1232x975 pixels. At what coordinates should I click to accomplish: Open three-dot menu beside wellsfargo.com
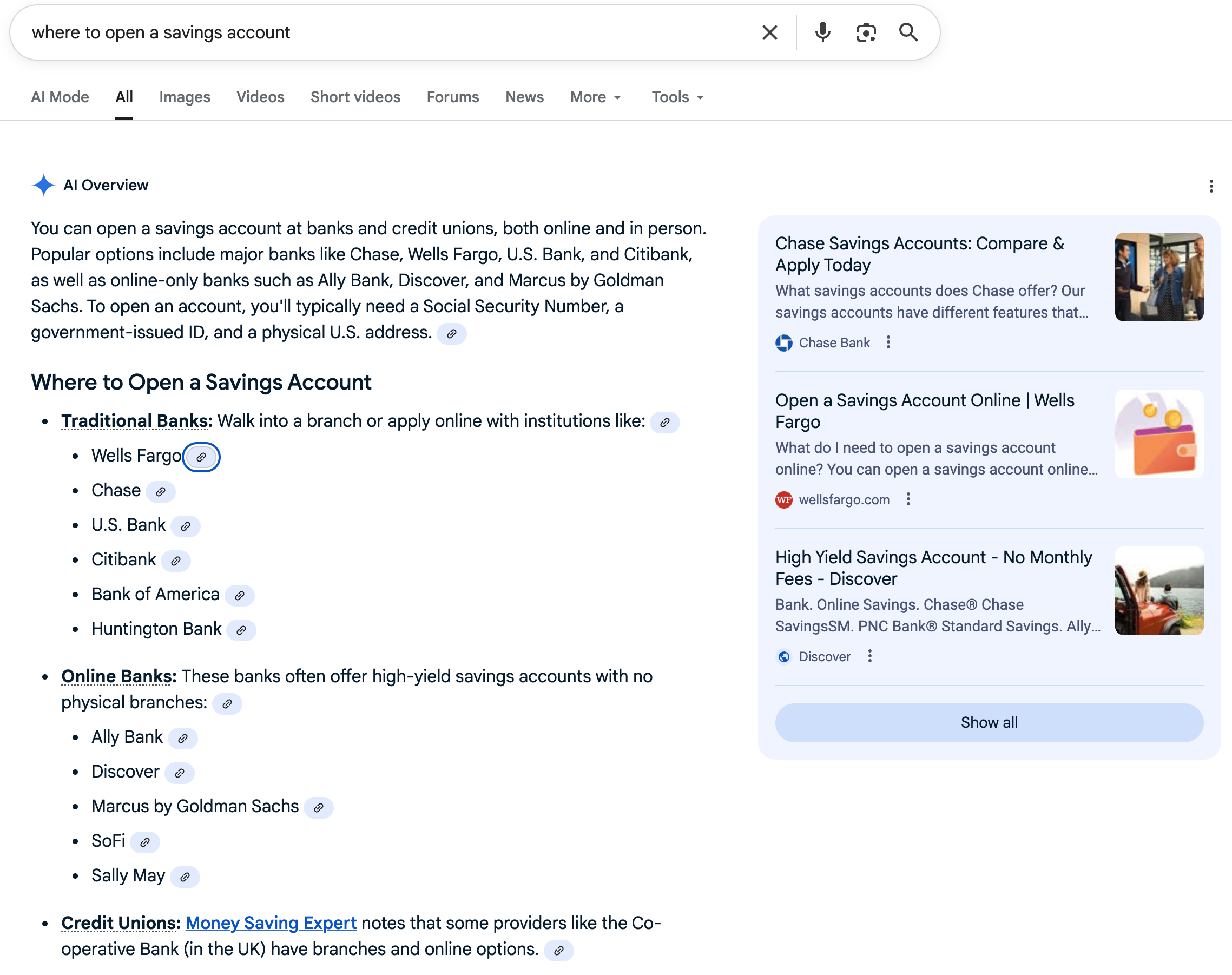tap(908, 499)
